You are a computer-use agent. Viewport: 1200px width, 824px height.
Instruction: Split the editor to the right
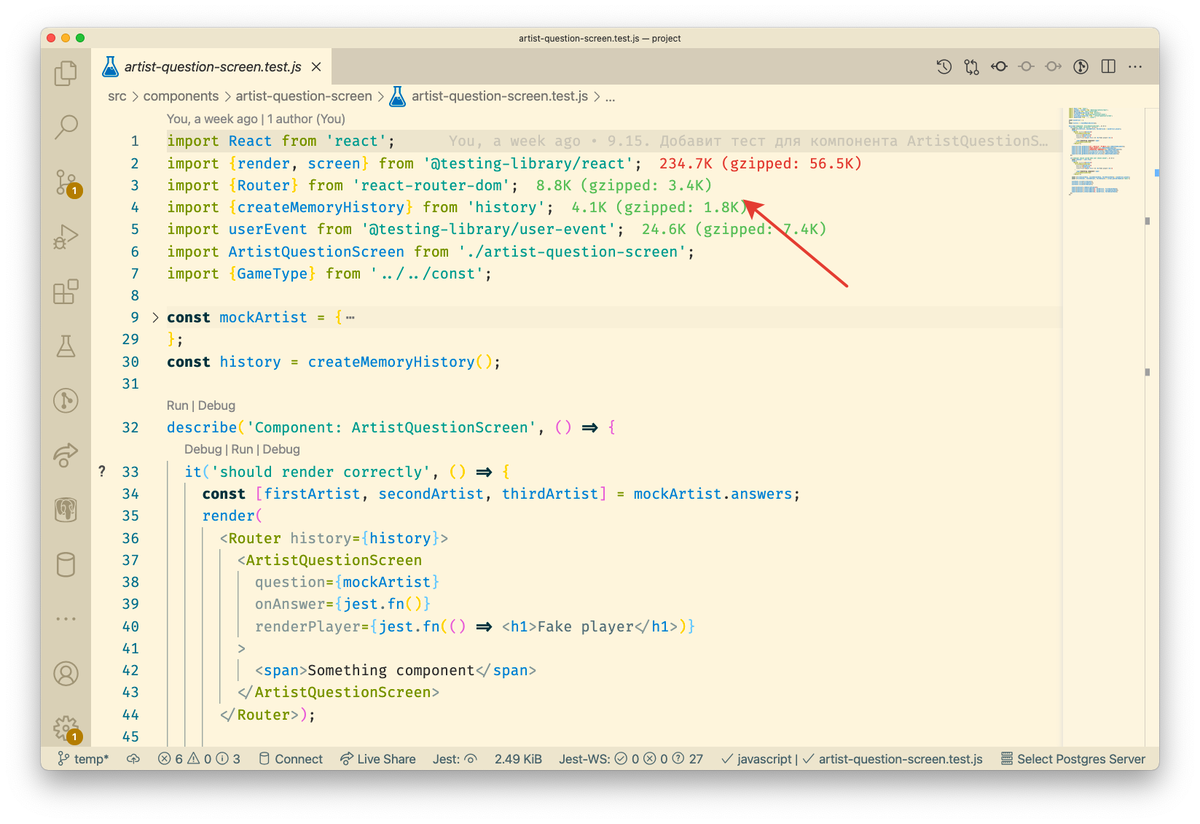pos(1108,67)
